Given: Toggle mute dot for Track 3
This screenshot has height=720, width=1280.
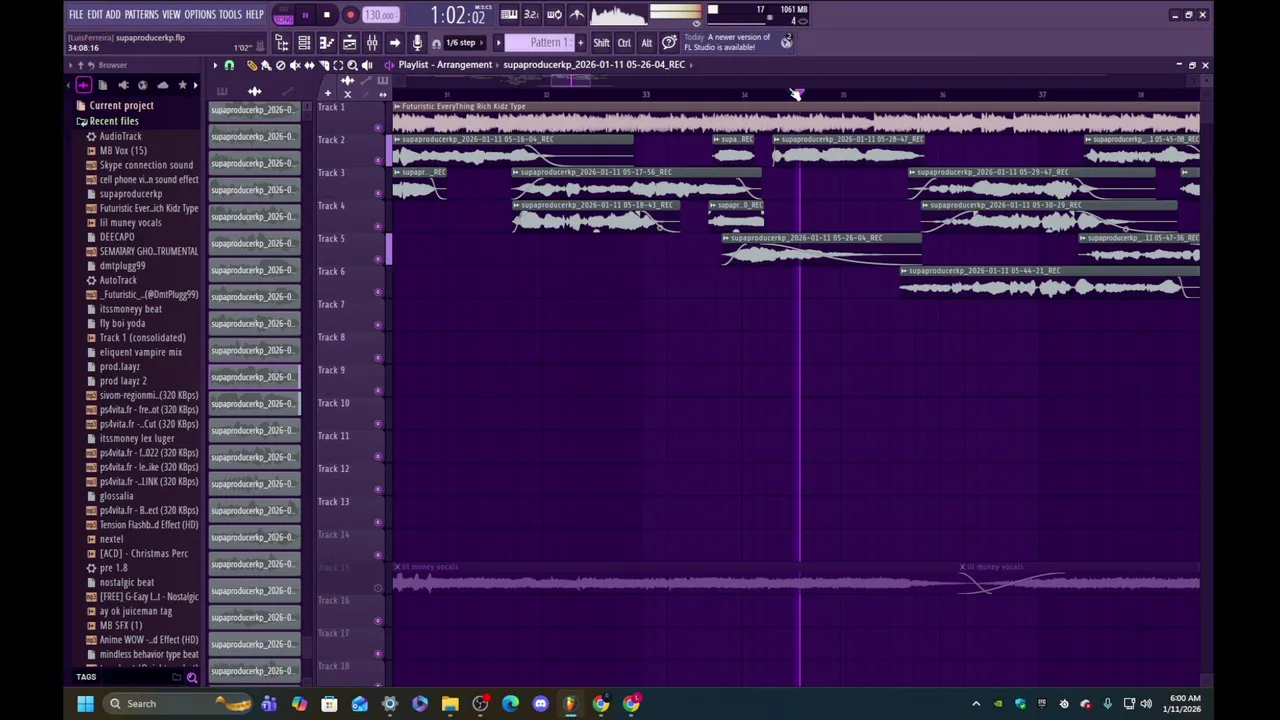Looking at the screenshot, I should click(x=378, y=194).
